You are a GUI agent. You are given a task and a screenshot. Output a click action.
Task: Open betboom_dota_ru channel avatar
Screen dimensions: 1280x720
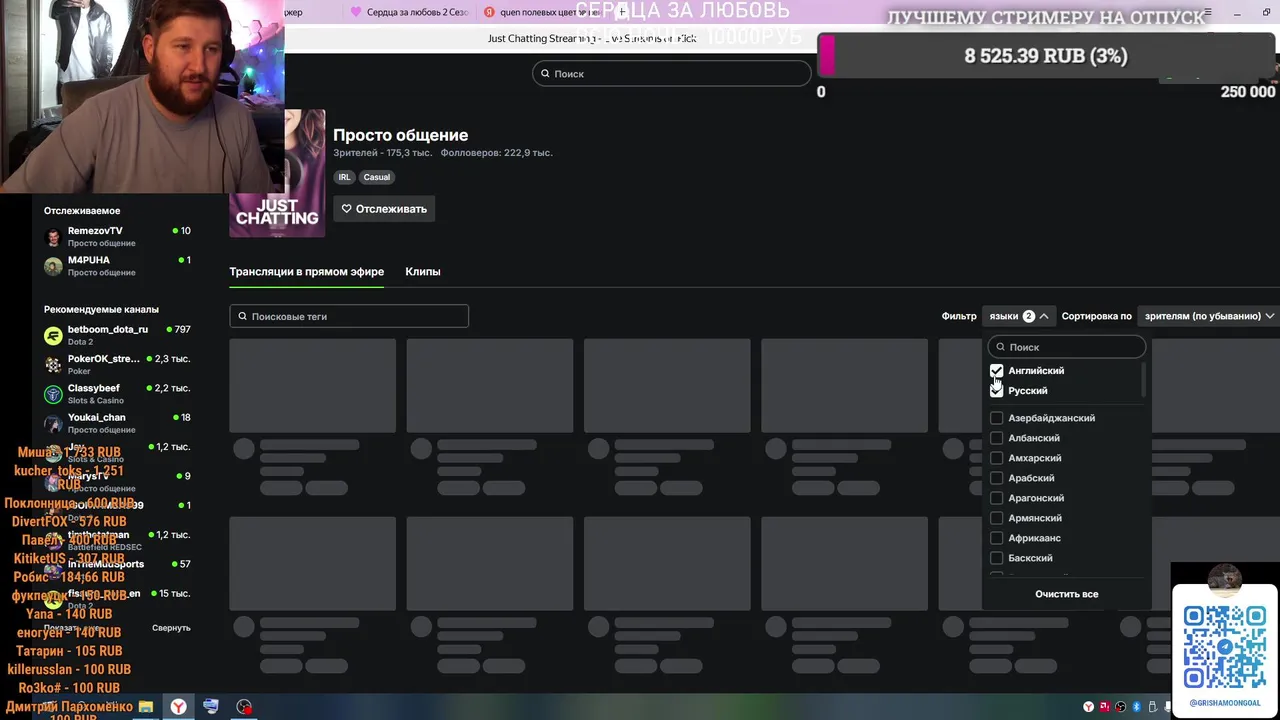click(53, 336)
